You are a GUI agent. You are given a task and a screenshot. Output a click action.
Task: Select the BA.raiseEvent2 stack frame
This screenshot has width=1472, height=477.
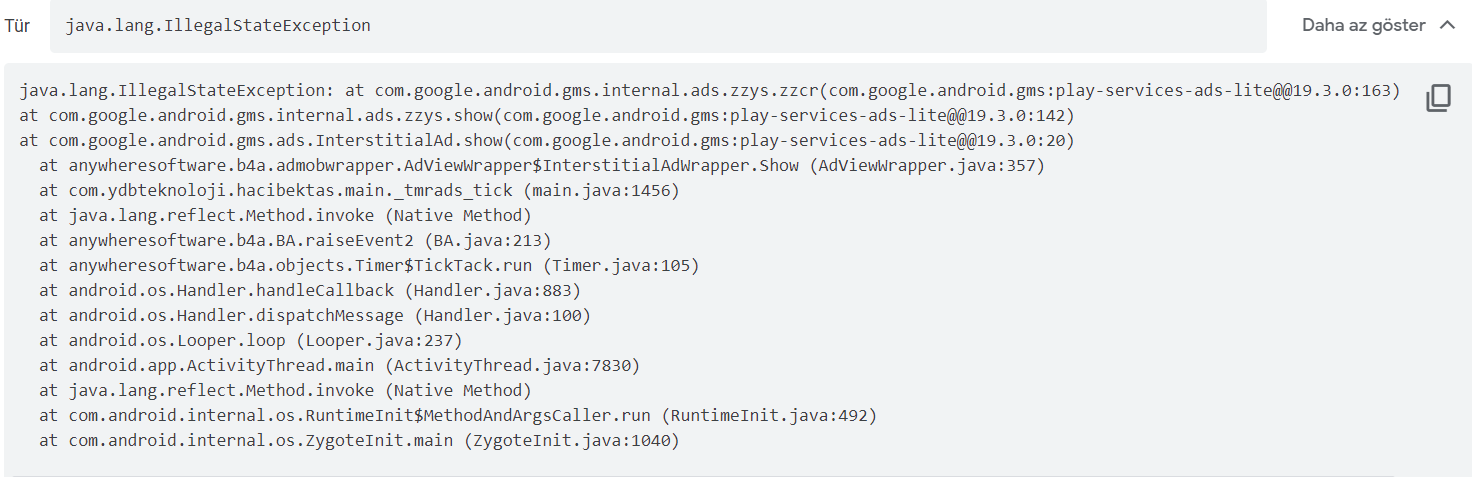coord(295,240)
